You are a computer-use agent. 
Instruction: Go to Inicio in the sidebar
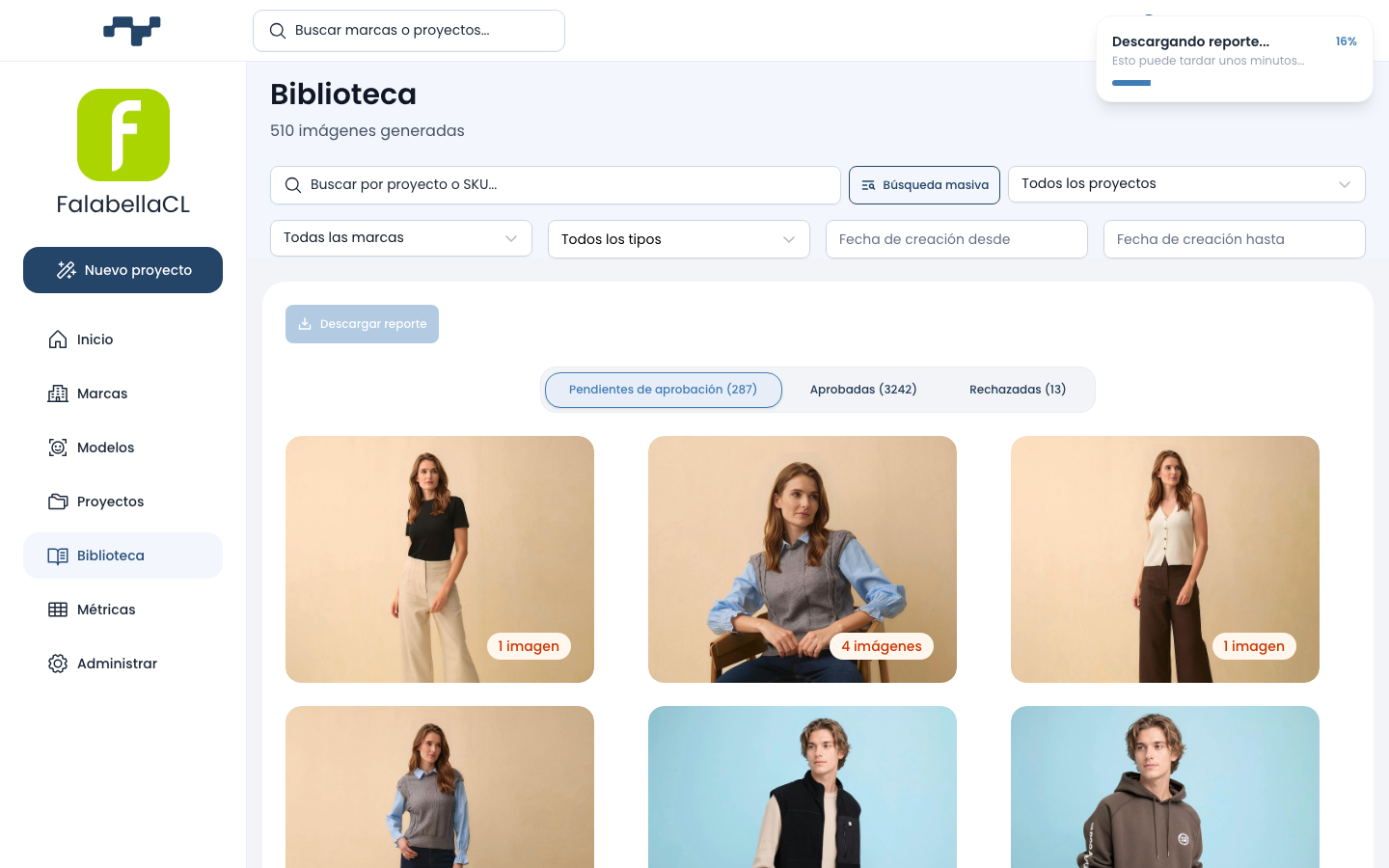123,339
